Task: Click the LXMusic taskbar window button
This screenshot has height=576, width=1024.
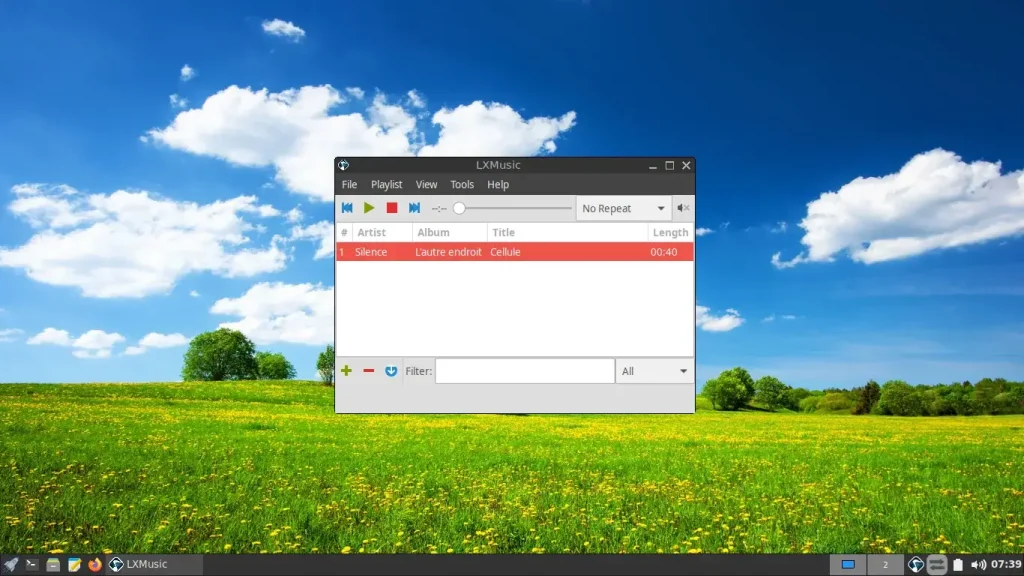Action: [x=155, y=564]
